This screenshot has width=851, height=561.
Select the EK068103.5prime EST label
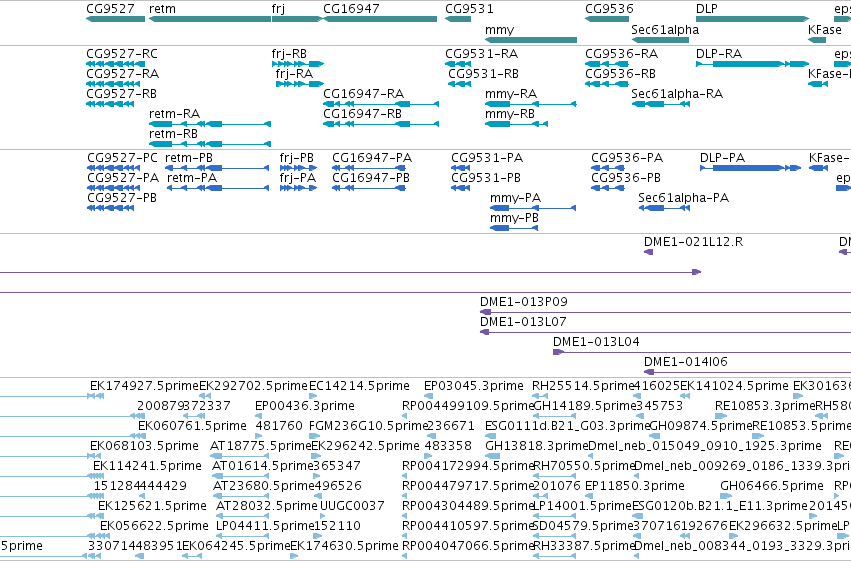coord(144,447)
